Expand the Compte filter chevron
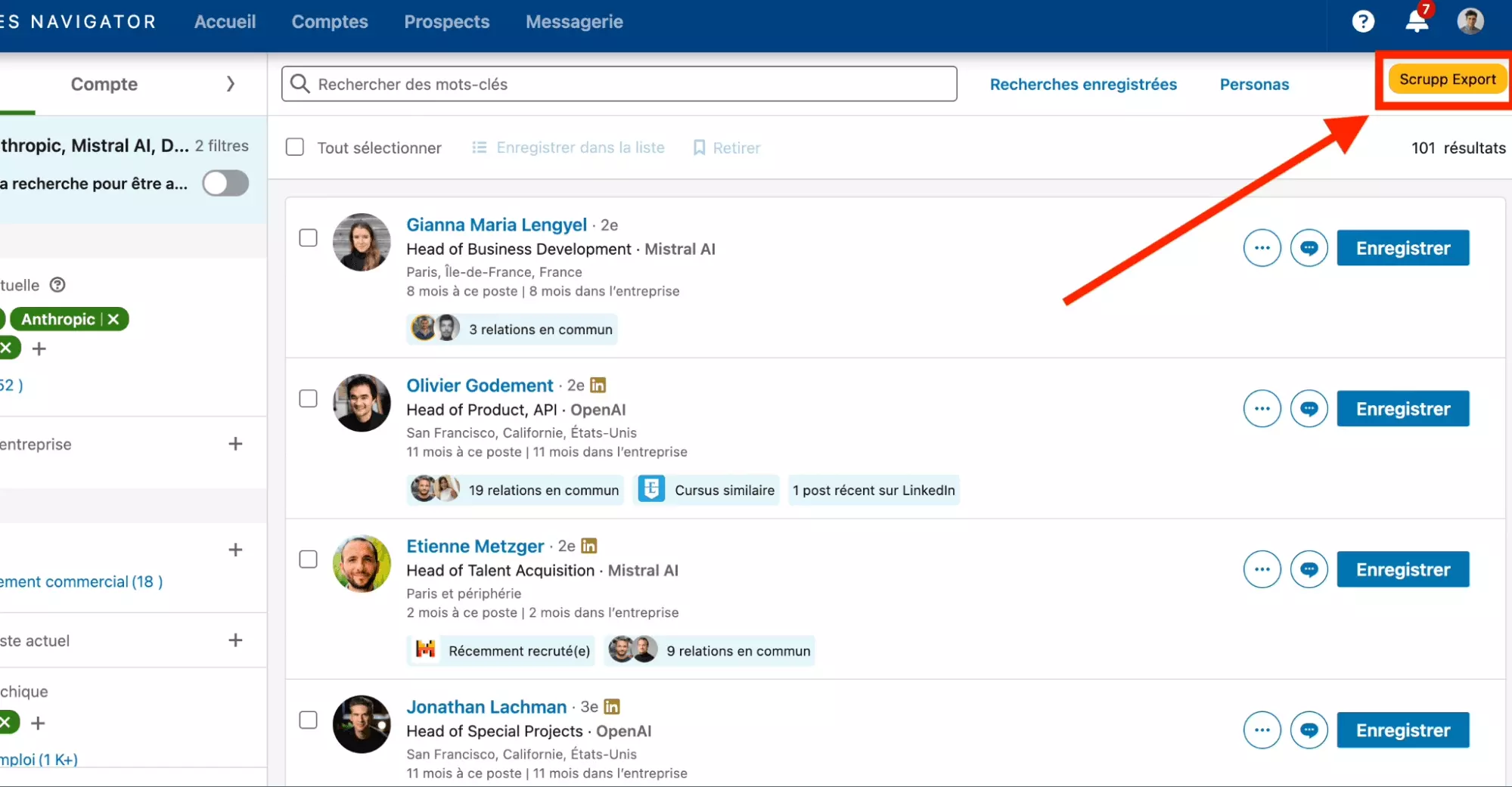Screen dimensions: 1512x787 coord(231,84)
